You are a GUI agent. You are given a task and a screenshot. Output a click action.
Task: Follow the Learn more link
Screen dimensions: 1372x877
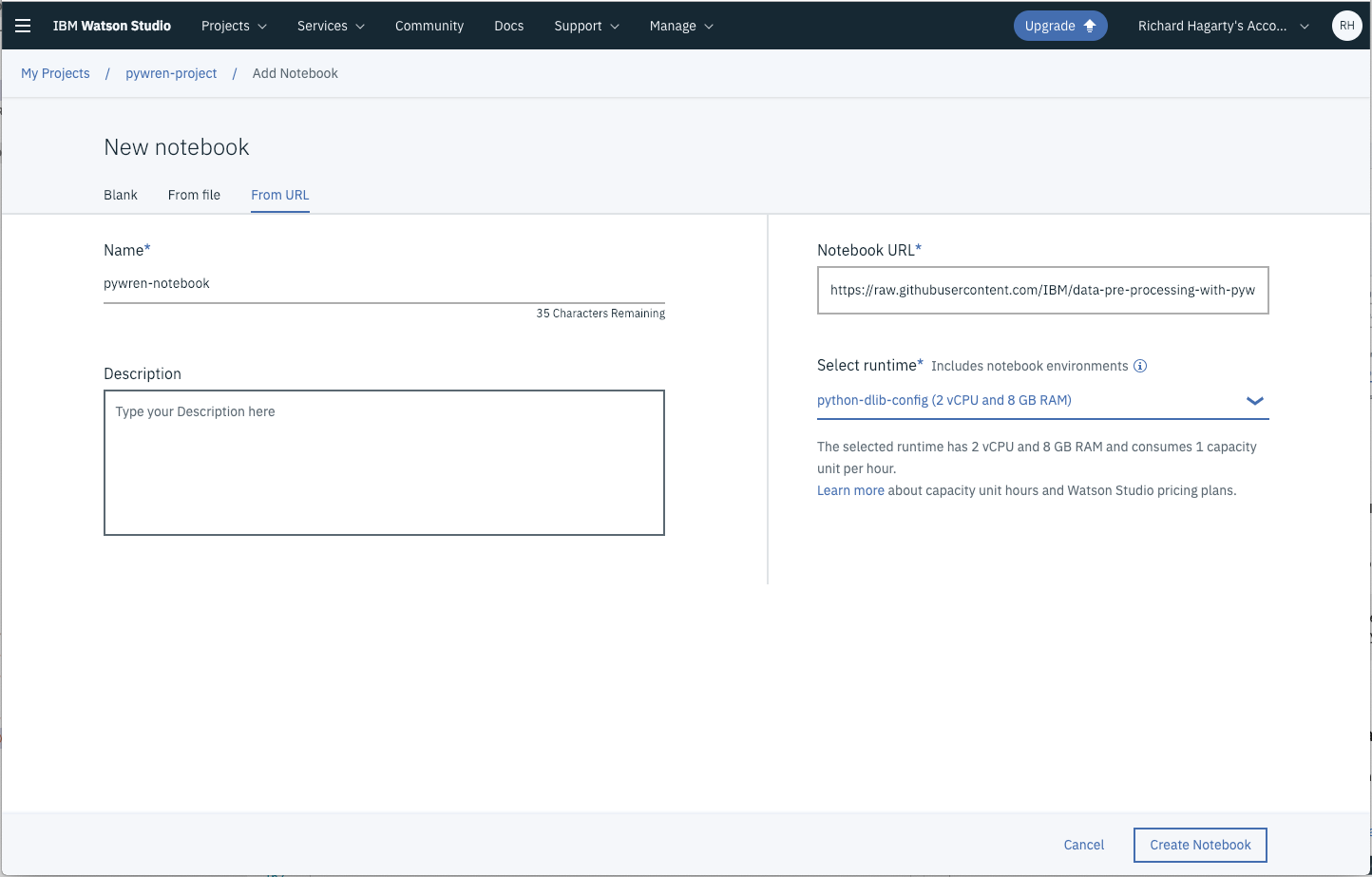[x=850, y=490]
